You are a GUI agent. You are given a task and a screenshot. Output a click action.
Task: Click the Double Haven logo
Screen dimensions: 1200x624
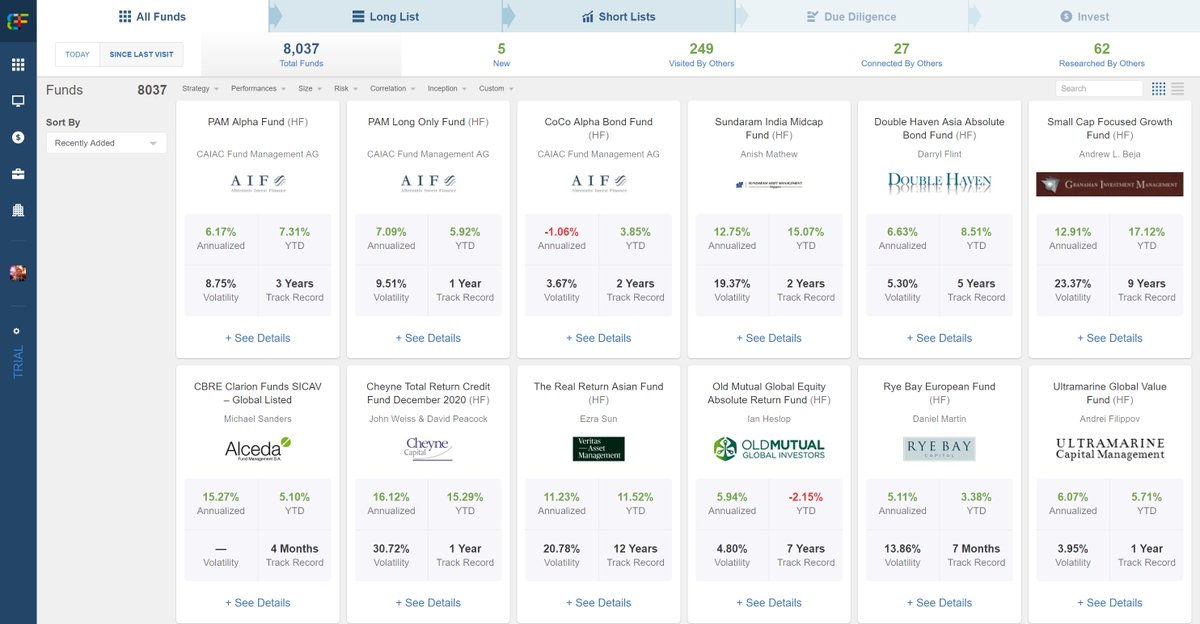(x=939, y=183)
